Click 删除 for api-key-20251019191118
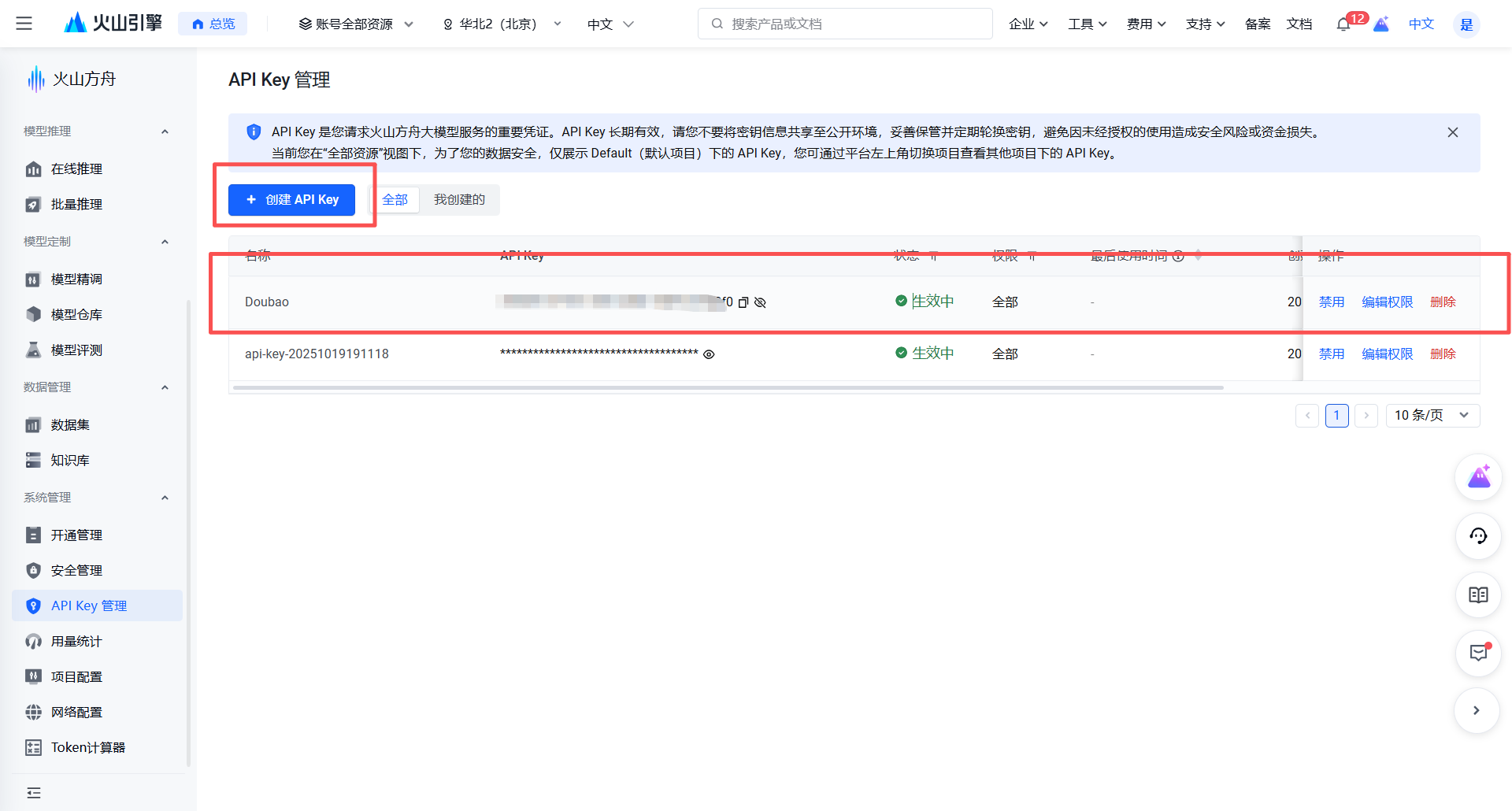Image resolution: width=1512 pixels, height=811 pixels. (1443, 354)
